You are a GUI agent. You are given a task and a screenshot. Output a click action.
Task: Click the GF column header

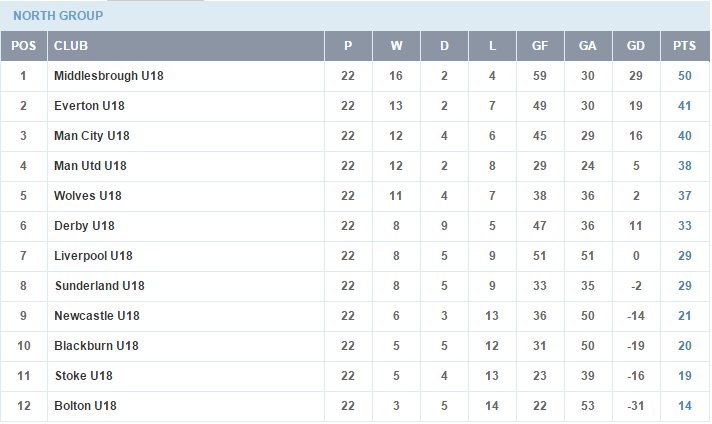[x=540, y=46]
